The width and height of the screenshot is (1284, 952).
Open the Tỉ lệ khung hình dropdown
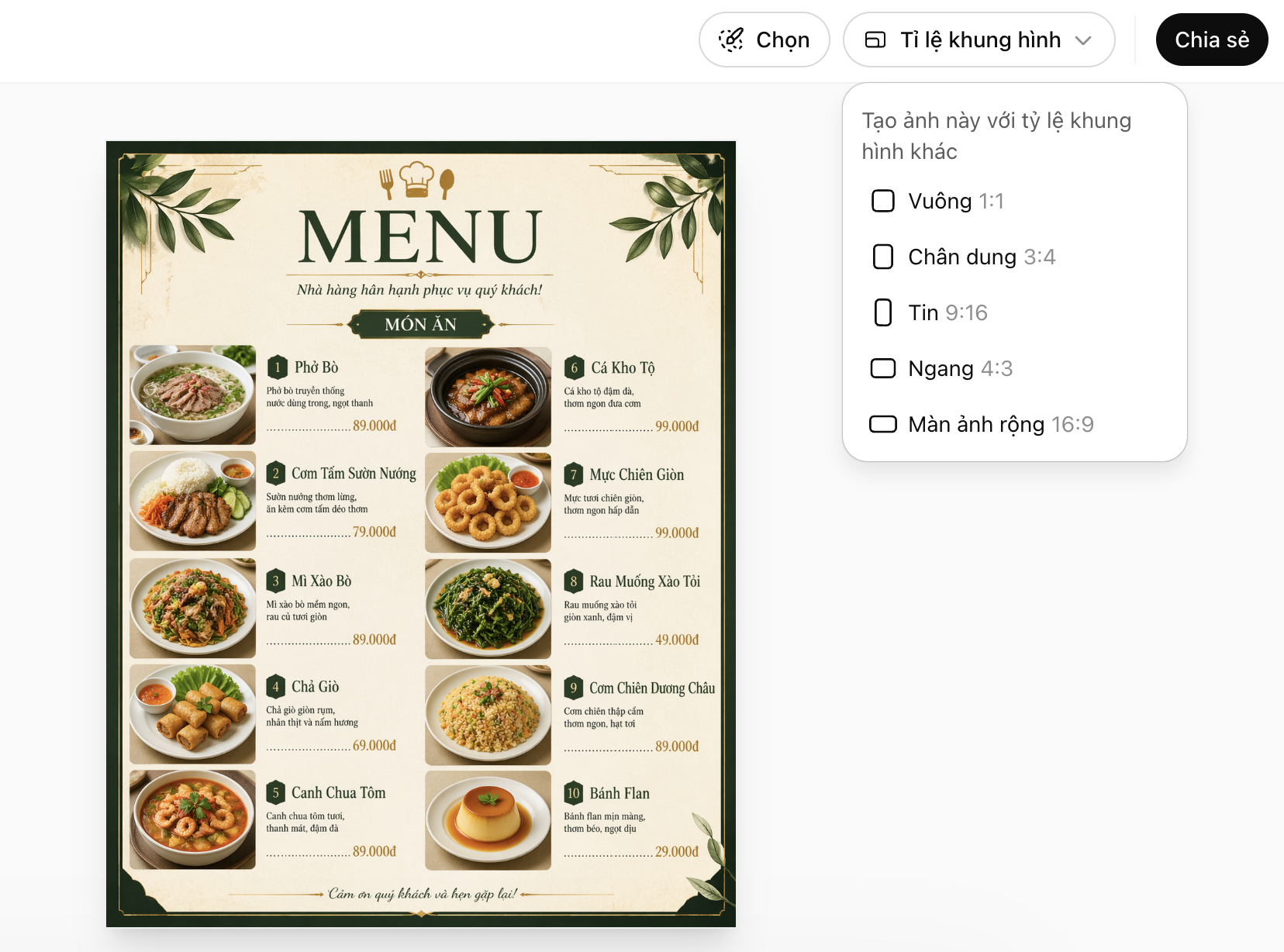pyautogui.click(x=980, y=40)
